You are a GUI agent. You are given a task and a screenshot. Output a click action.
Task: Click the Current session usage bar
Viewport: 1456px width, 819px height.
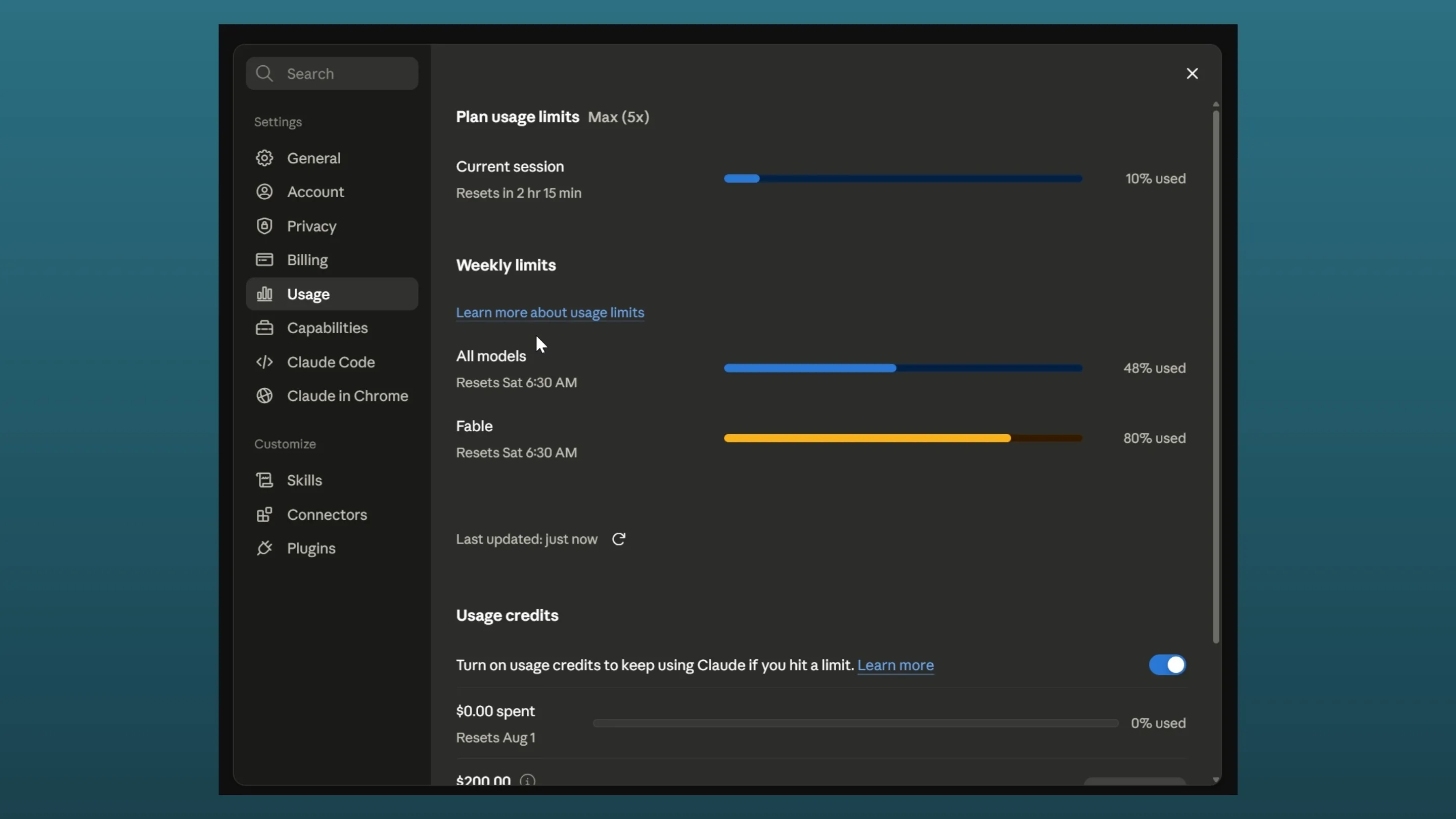[x=902, y=178]
